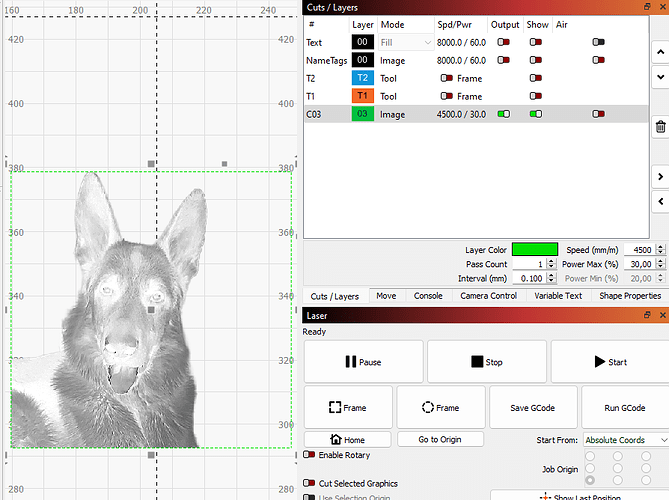Toggle Frame switch for T2 layer
Image resolution: width=669 pixels, height=500 pixels.
[x=447, y=78]
